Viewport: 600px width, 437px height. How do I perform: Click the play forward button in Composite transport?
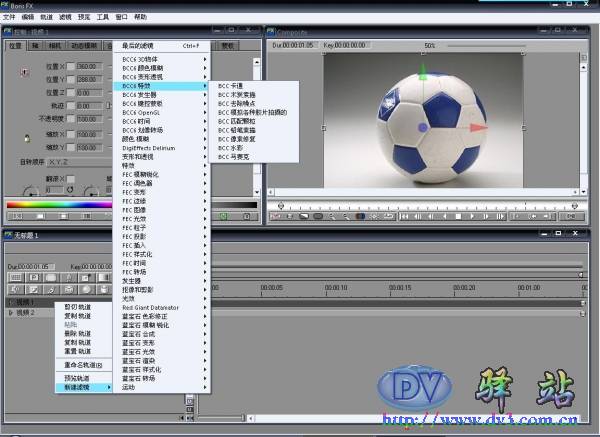pos(472,217)
